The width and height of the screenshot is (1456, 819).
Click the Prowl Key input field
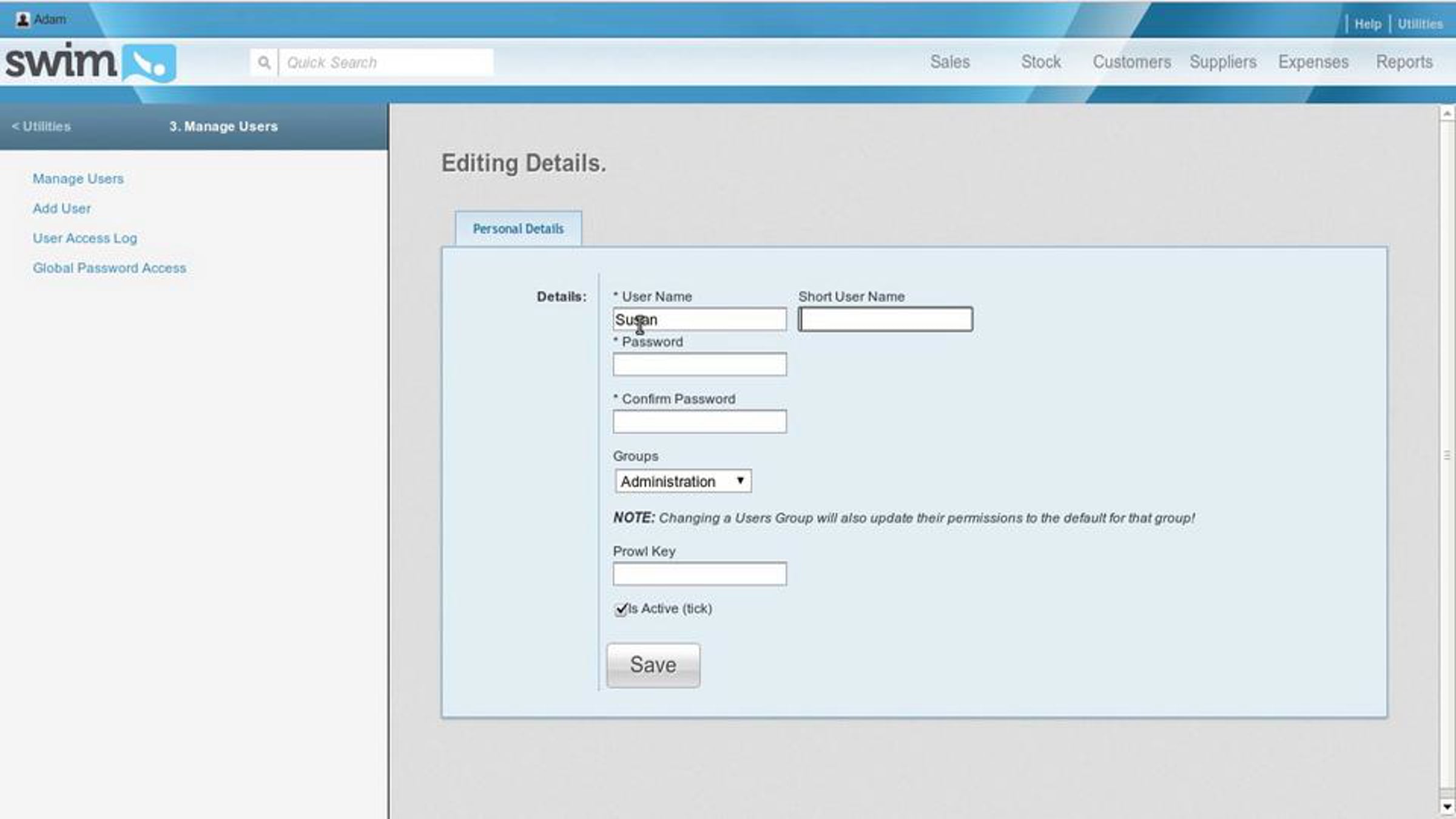pyautogui.click(x=699, y=574)
